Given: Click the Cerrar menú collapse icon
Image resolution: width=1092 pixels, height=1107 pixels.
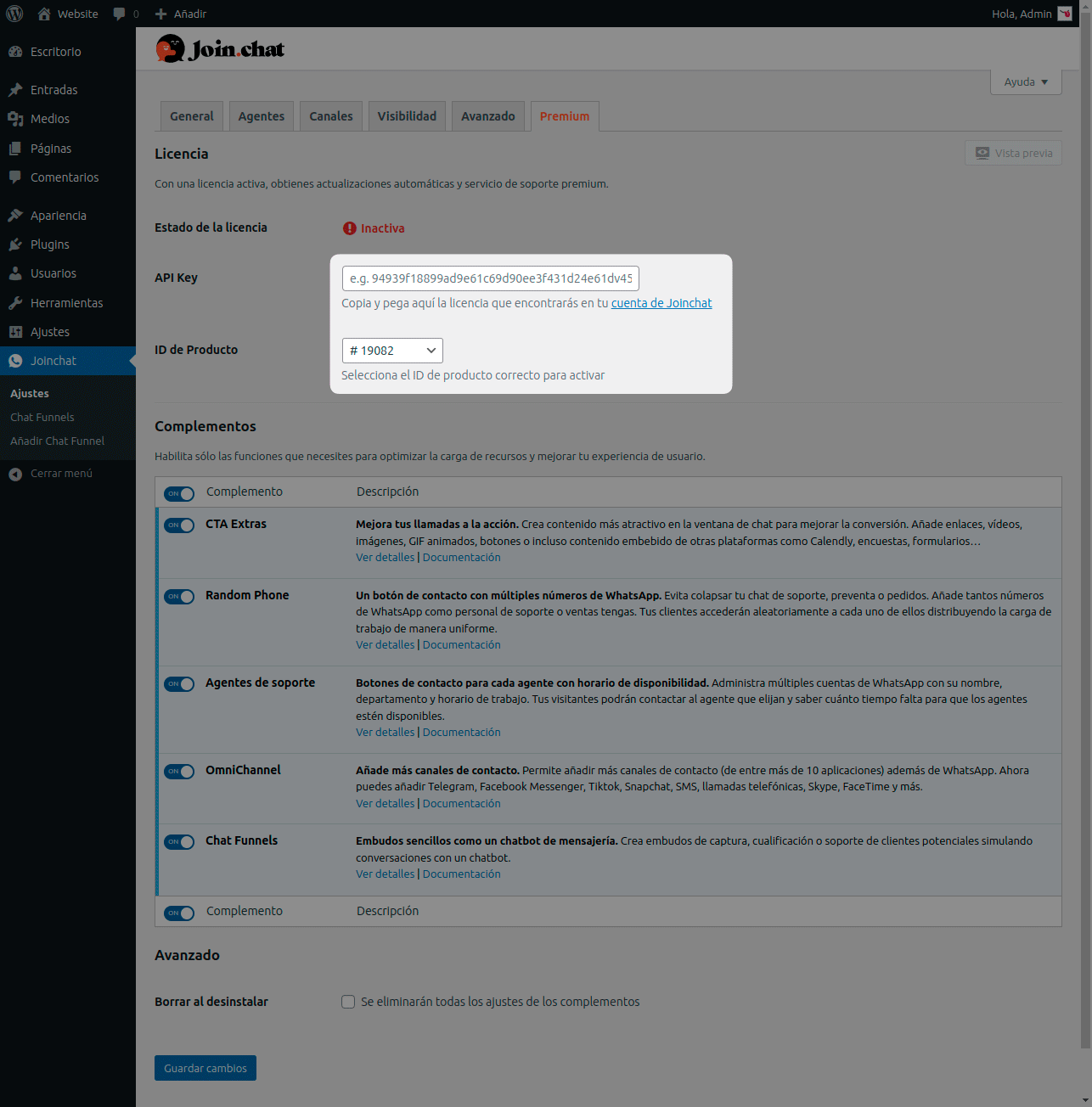Looking at the screenshot, I should [15, 474].
